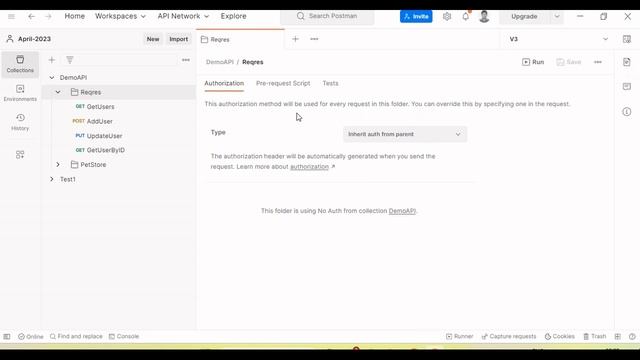This screenshot has height=360, width=640.
Task: Click the Search Postman field
Action: [327, 16]
